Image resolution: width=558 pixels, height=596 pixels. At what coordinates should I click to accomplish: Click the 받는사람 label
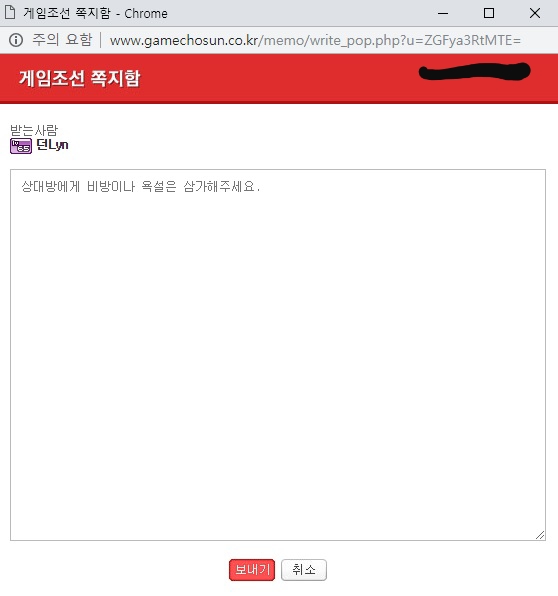[34, 130]
